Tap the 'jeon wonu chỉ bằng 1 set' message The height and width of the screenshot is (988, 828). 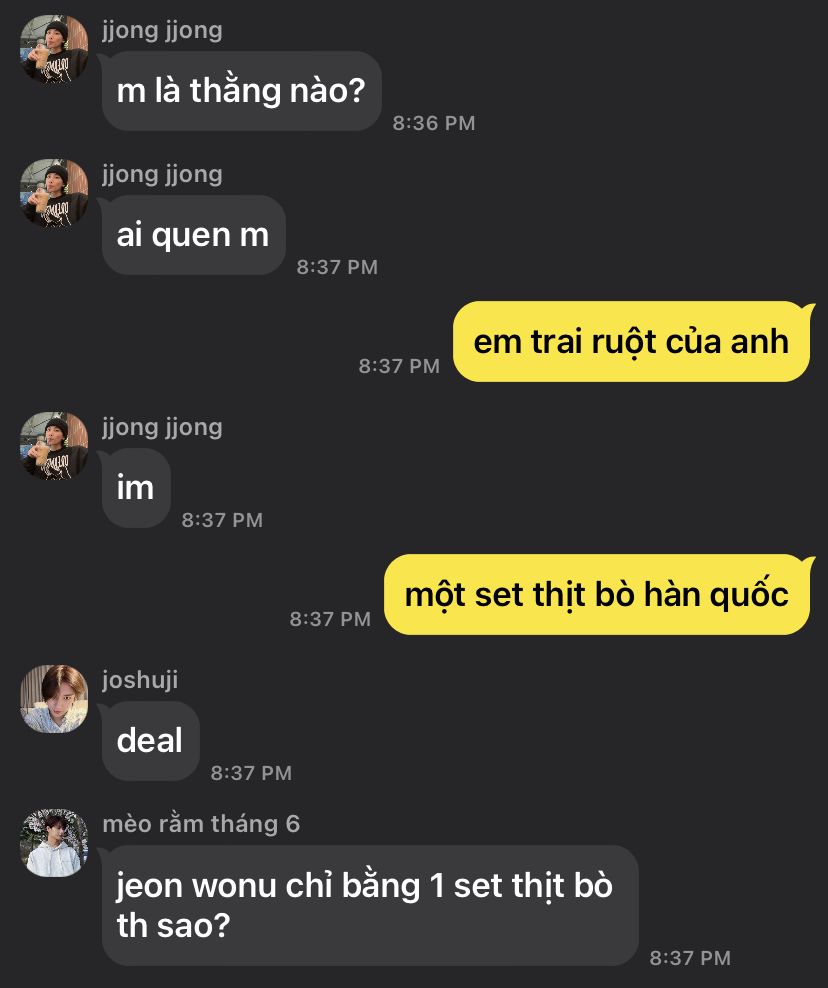click(x=370, y=905)
